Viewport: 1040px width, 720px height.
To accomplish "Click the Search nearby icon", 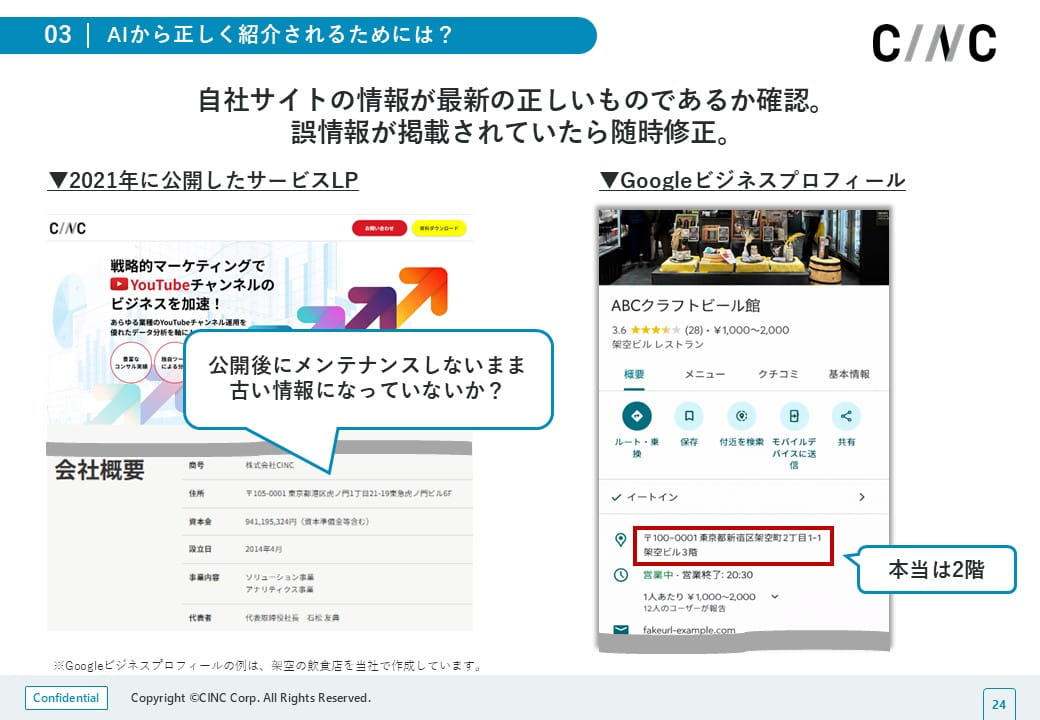I will [x=742, y=416].
